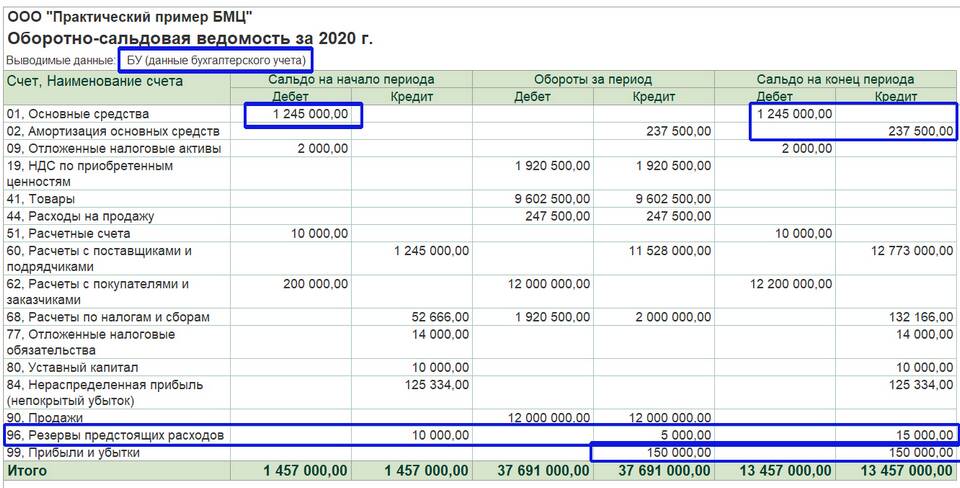Click total opening debit 1 457 000,00

(306, 471)
